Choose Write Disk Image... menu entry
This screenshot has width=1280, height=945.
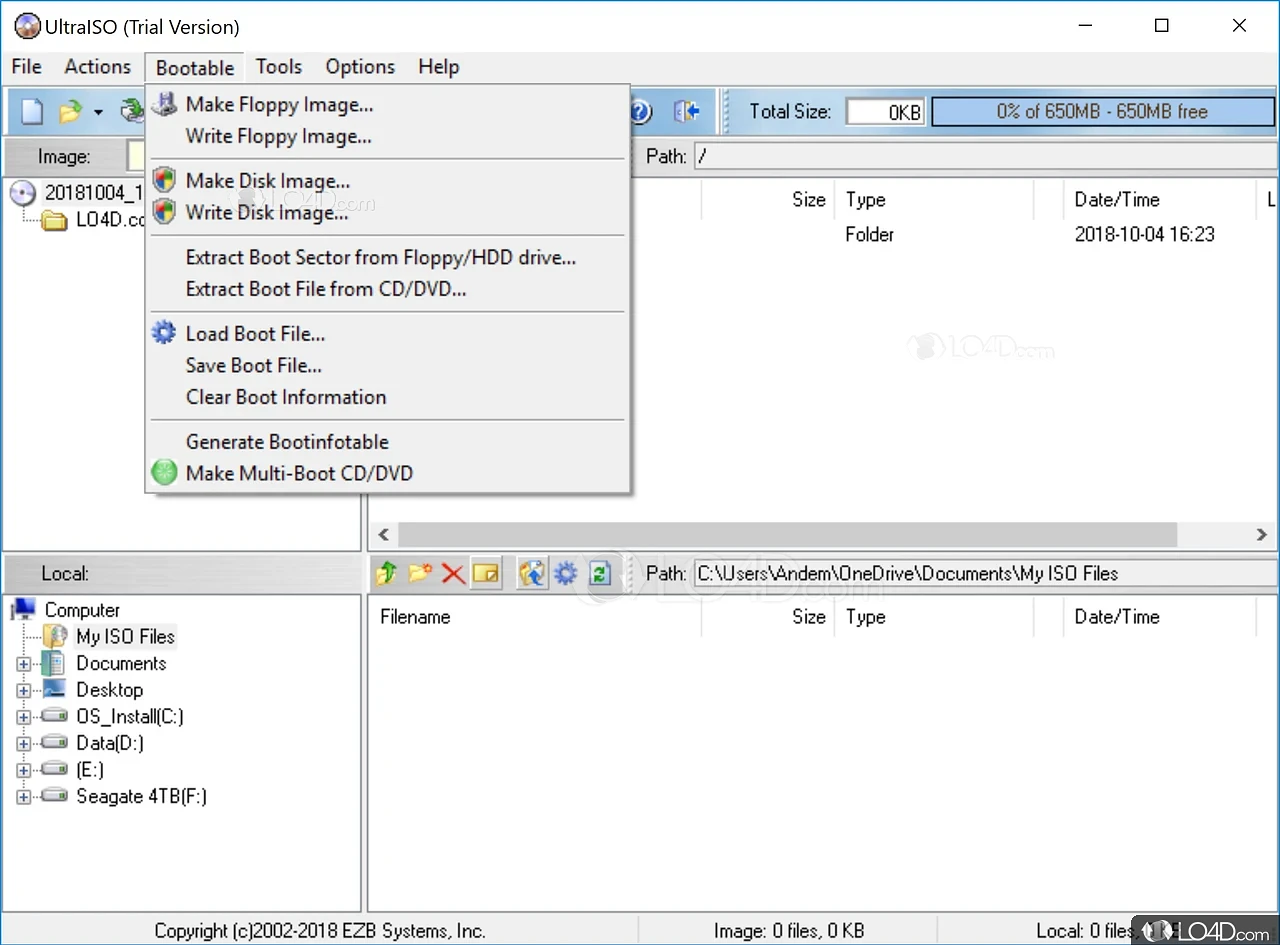click(x=388, y=212)
